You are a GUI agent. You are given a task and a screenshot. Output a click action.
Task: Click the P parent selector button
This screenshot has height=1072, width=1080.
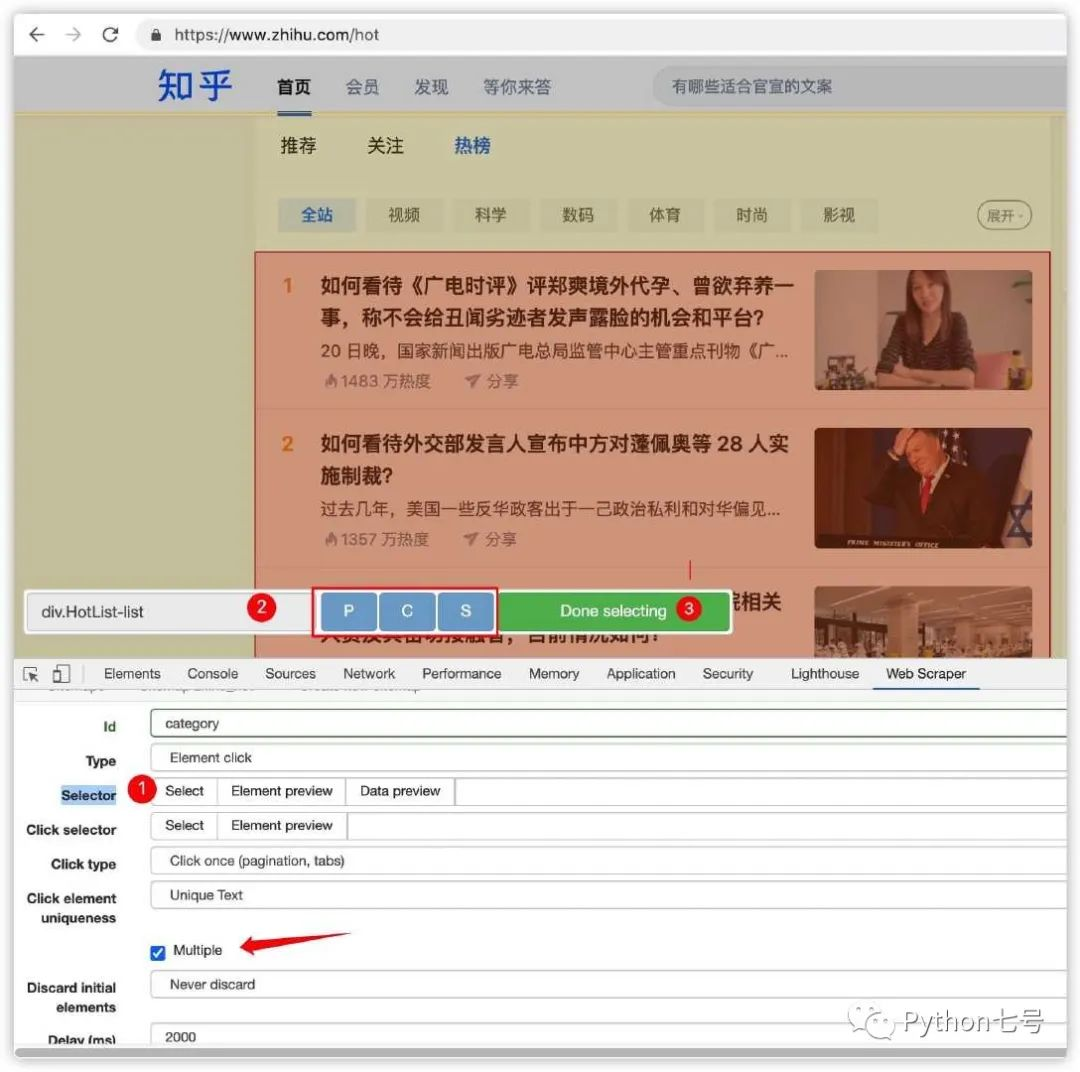(349, 611)
